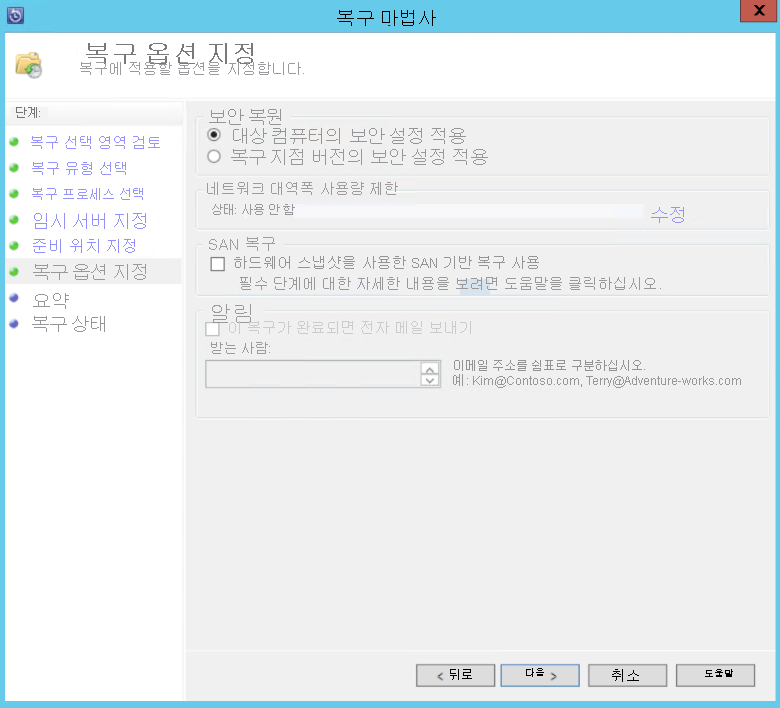This screenshot has width=780, height=708.
Task: Click inside the 받는 사람 recipients field
Action: (312, 374)
